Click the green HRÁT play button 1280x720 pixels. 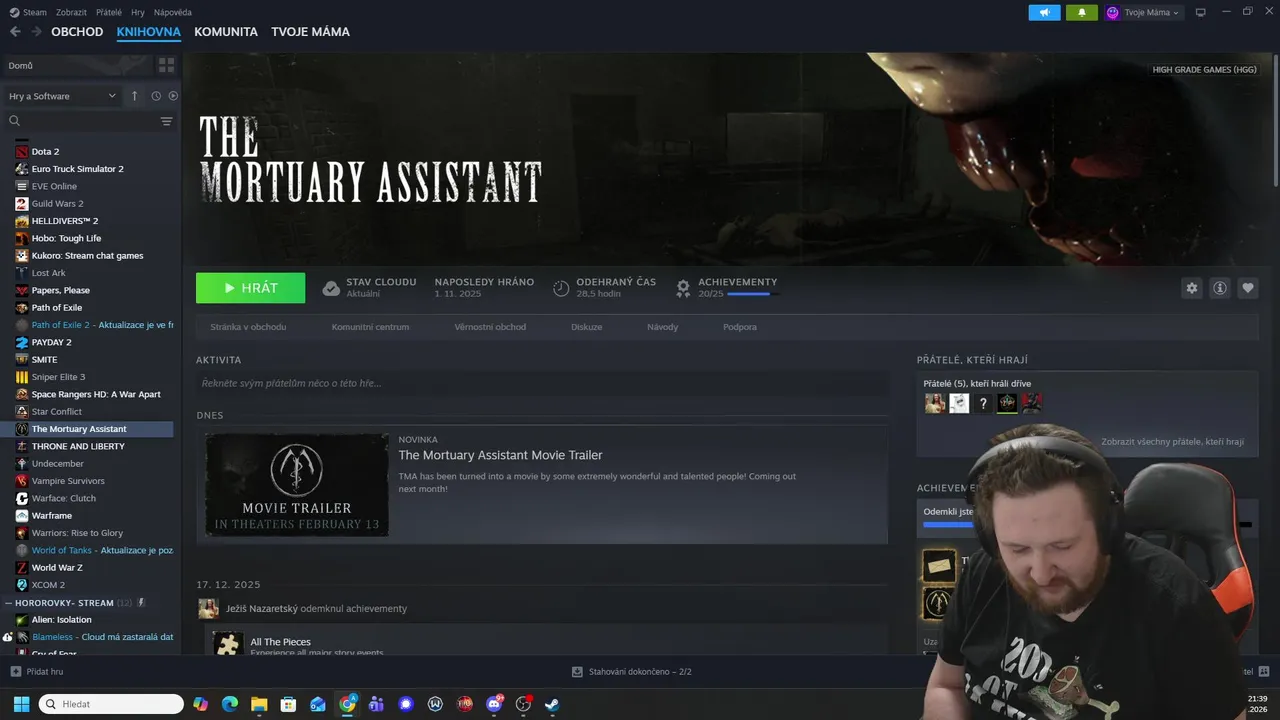(x=250, y=288)
